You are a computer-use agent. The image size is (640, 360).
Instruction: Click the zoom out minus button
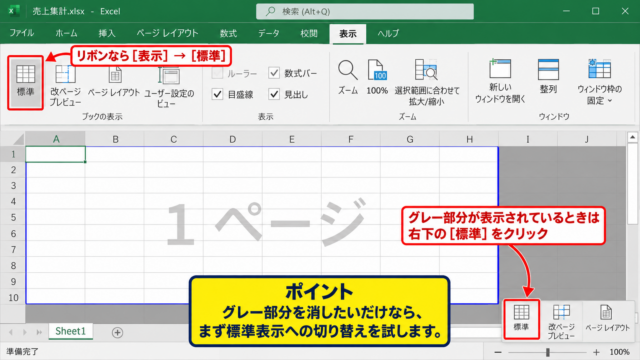[x=498, y=352]
